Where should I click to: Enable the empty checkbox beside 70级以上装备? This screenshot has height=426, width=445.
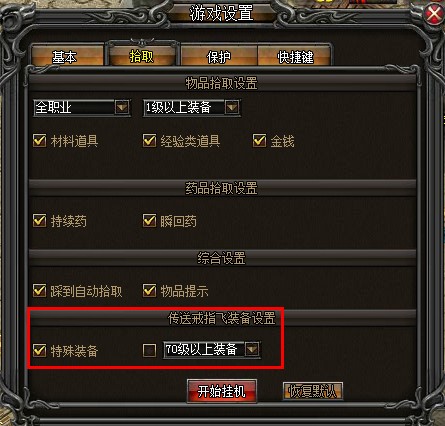tap(149, 350)
